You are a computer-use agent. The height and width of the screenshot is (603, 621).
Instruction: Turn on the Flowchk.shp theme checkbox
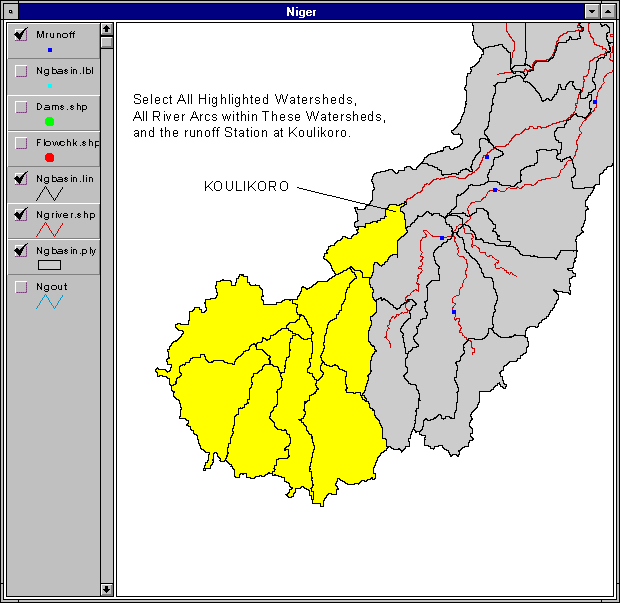point(21,143)
